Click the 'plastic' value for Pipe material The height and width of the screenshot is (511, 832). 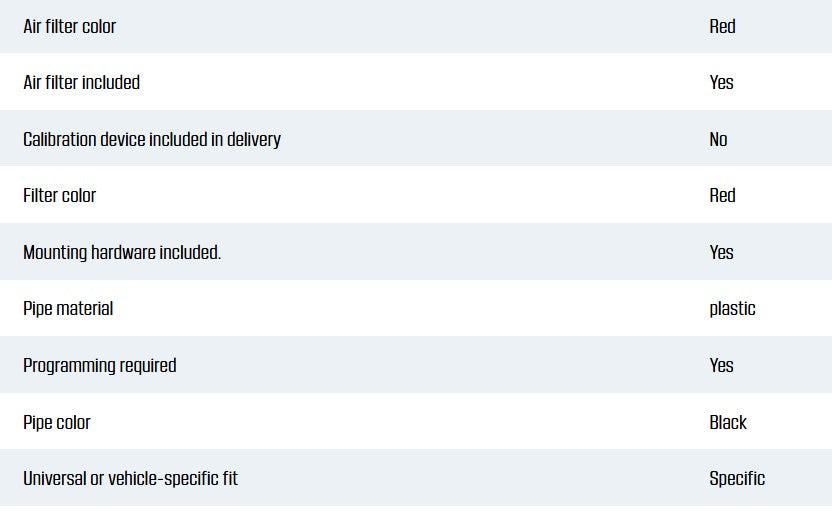tap(732, 308)
